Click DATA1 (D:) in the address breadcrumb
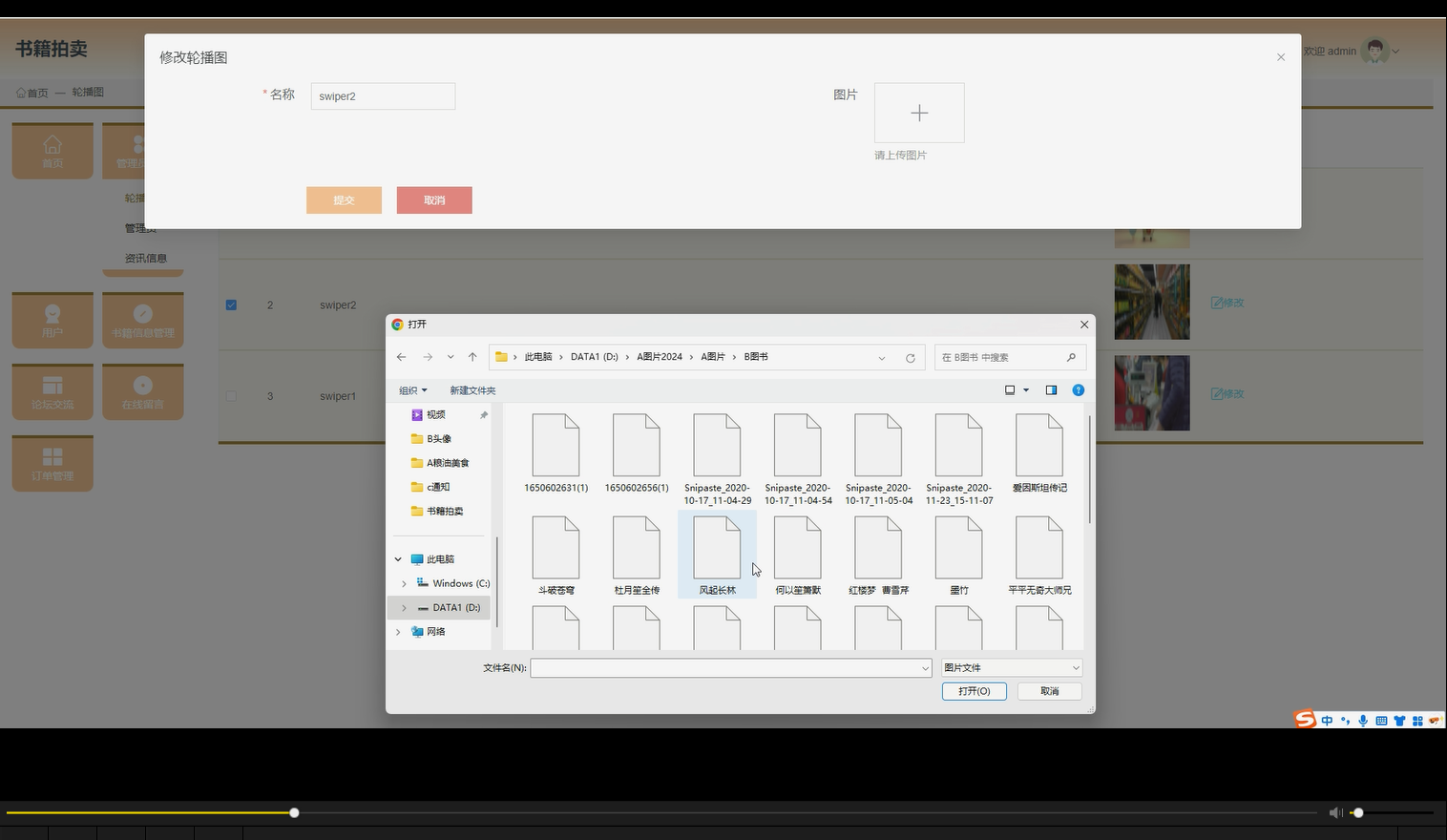The height and width of the screenshot is (840, 1447). point(594,357)
